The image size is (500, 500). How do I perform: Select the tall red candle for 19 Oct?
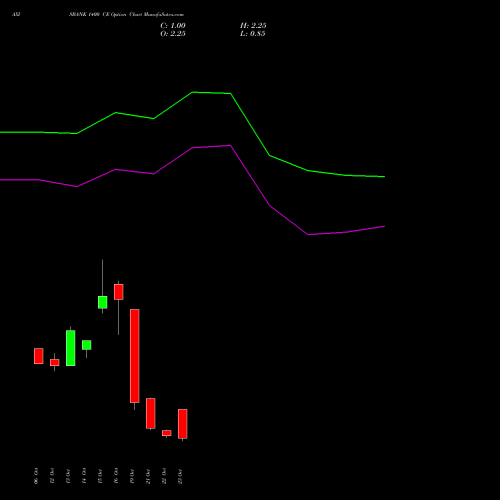click(x=135, y=356)
